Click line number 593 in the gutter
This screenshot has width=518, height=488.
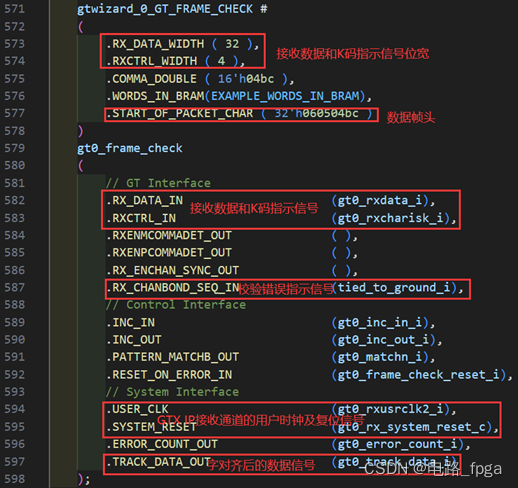(14, 392)
